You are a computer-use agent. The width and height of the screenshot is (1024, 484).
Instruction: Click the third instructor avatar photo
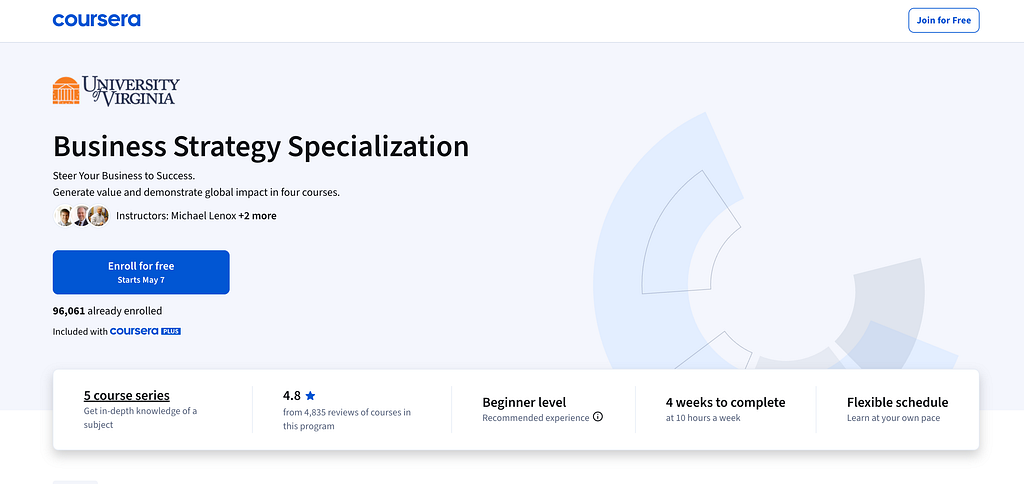click(98, 216)
